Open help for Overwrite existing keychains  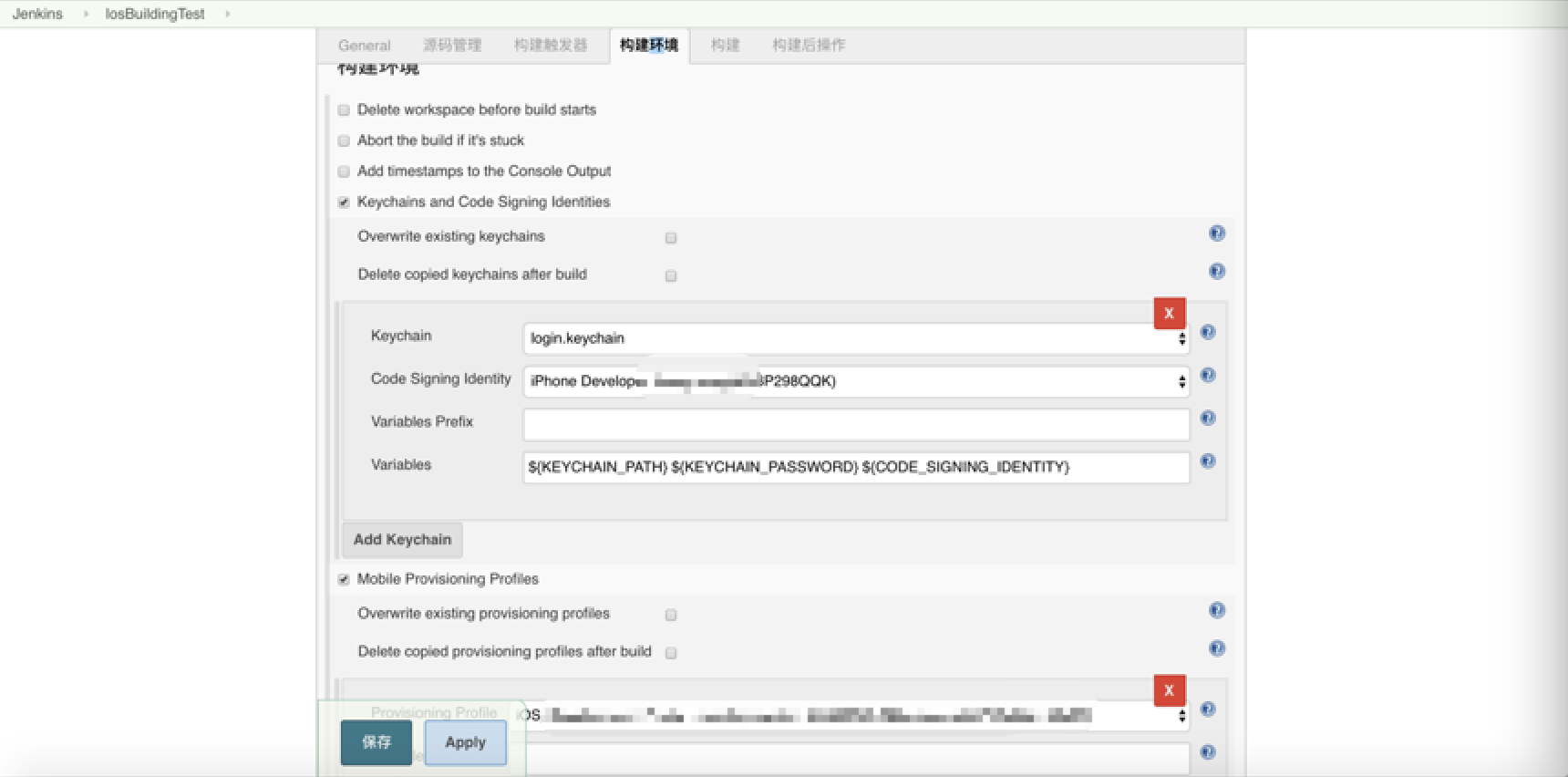click(x=1216, y=233)
